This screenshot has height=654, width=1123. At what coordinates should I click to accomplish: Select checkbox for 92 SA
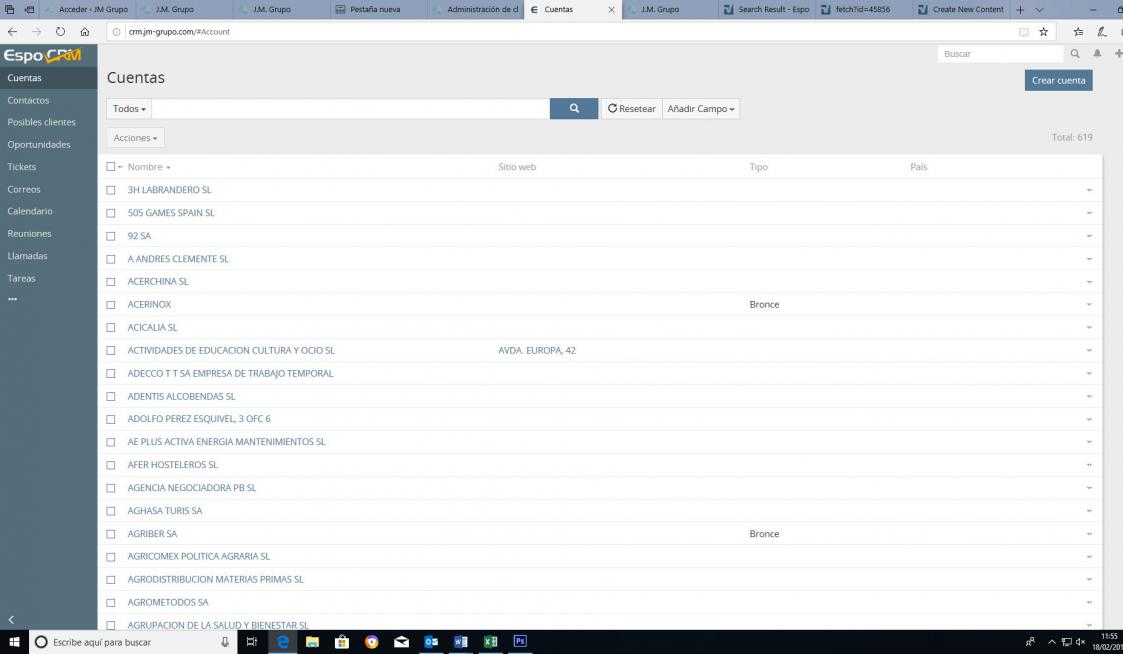point(110,236)
